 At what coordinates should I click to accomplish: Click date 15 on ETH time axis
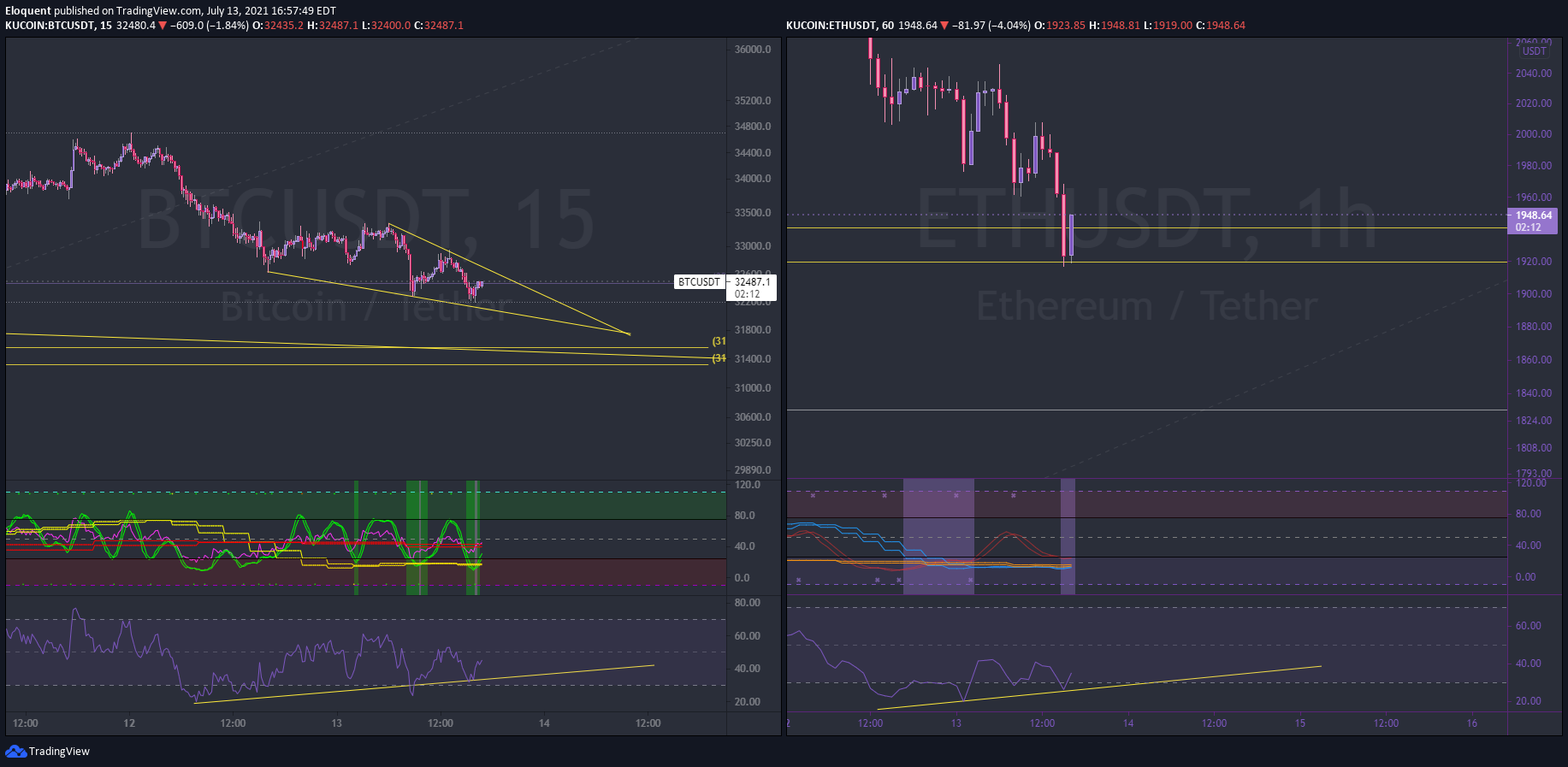click(1300, 723)
